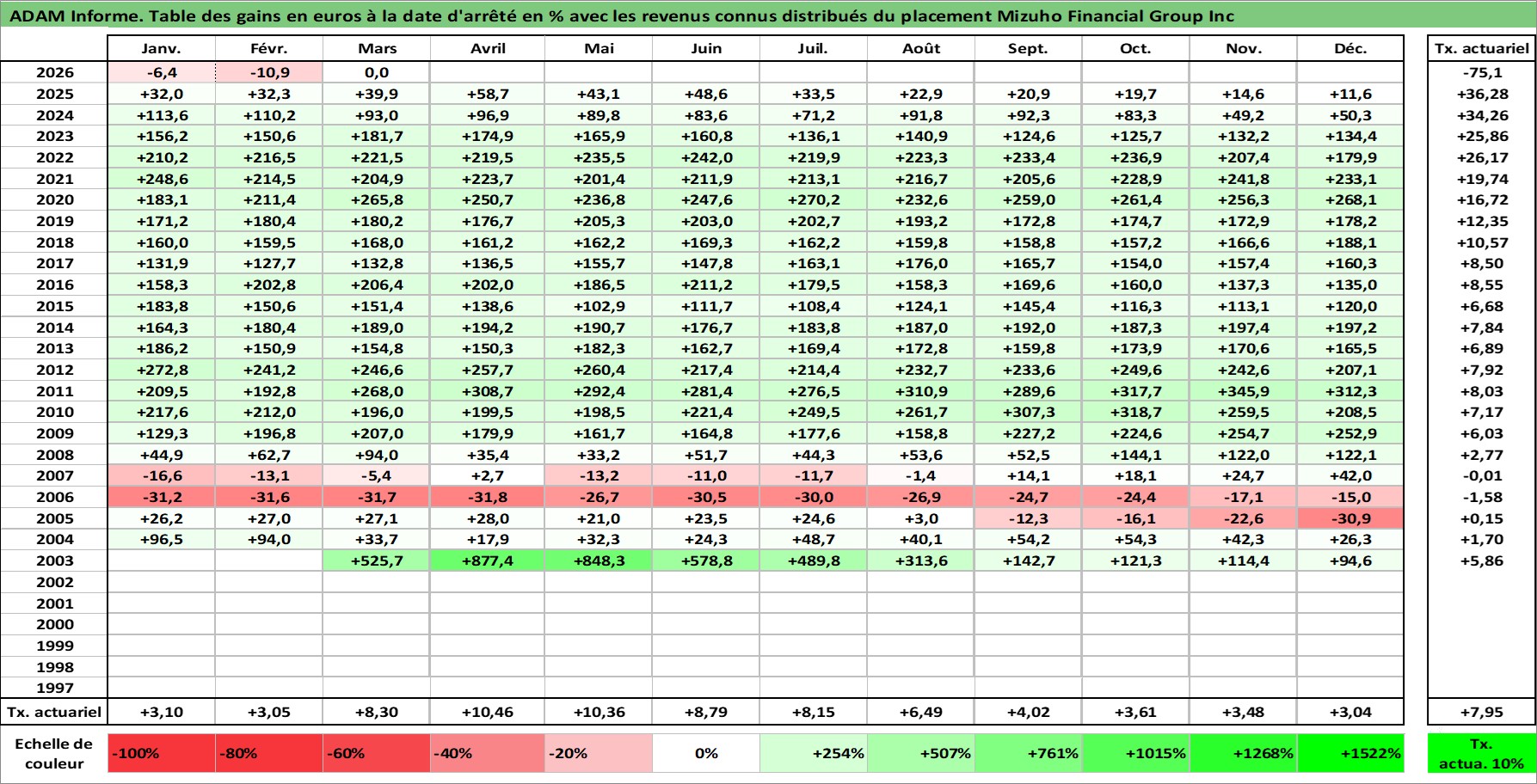The height and width of the screenshot is (784, 1537).
Task: Select the +113,6 cell for Janv. 2024
Action: (x=162, y=115)
